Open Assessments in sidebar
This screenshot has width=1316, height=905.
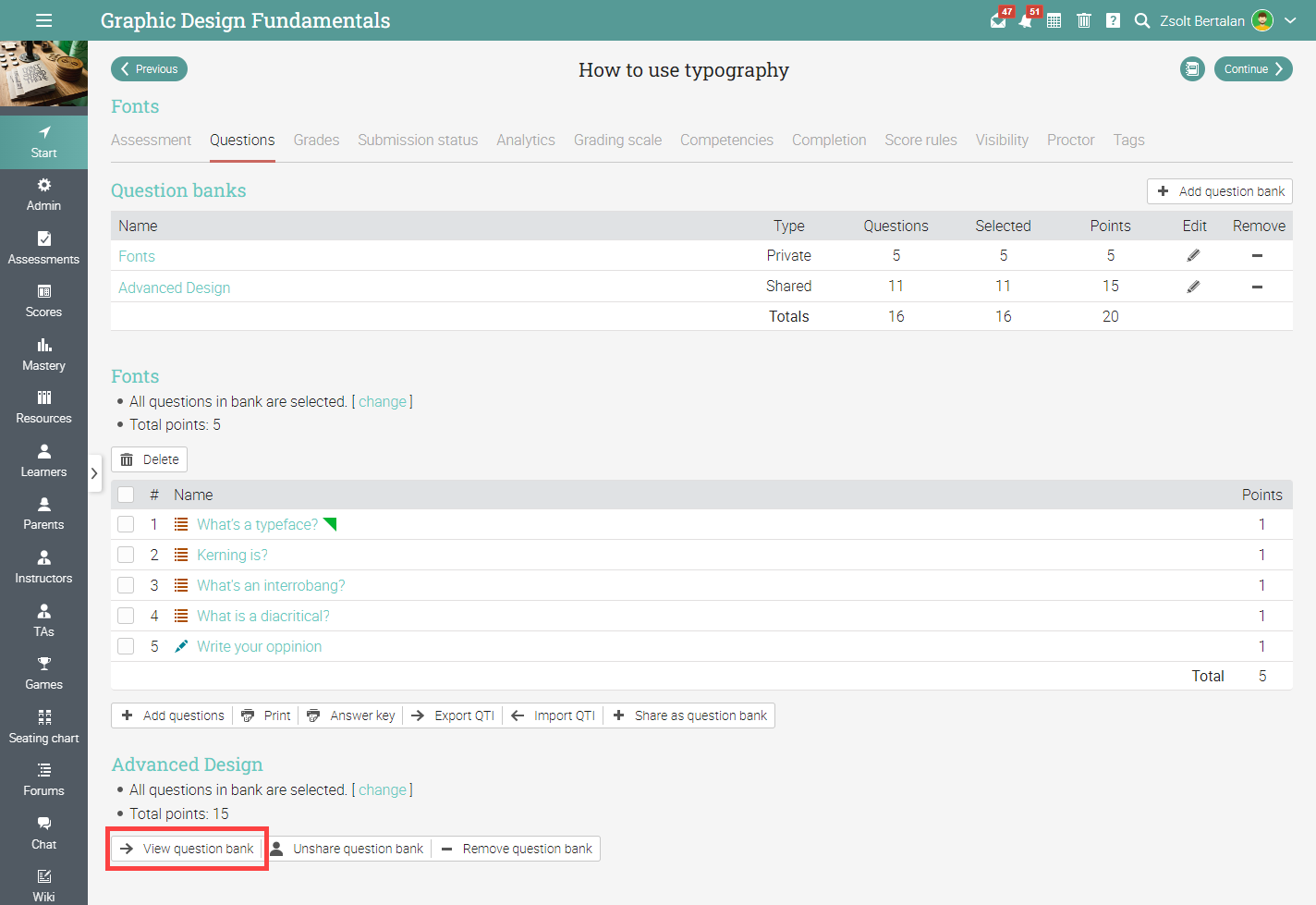click(x=43, y=249)
